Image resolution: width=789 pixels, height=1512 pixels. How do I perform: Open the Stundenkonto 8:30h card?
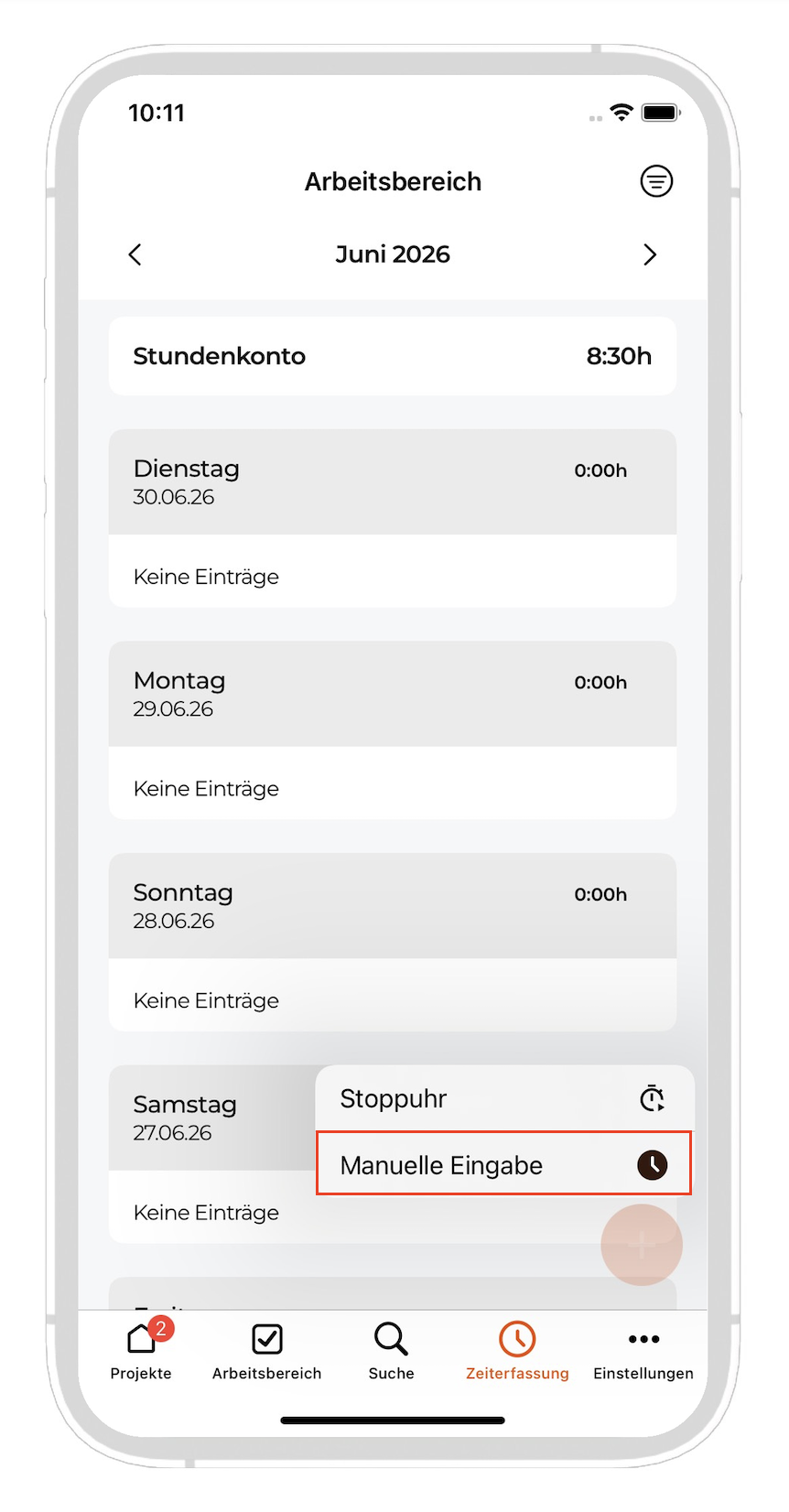pos(393,356)
